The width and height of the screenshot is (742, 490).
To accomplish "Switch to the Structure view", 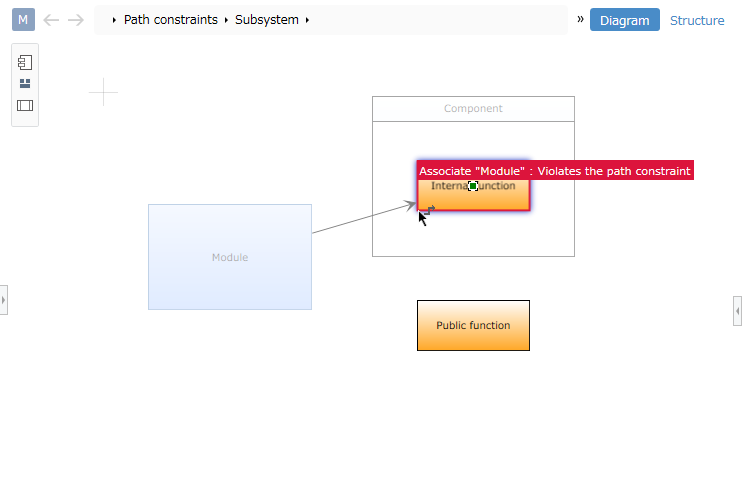I will pyautogui.click(x=697, y=20).
